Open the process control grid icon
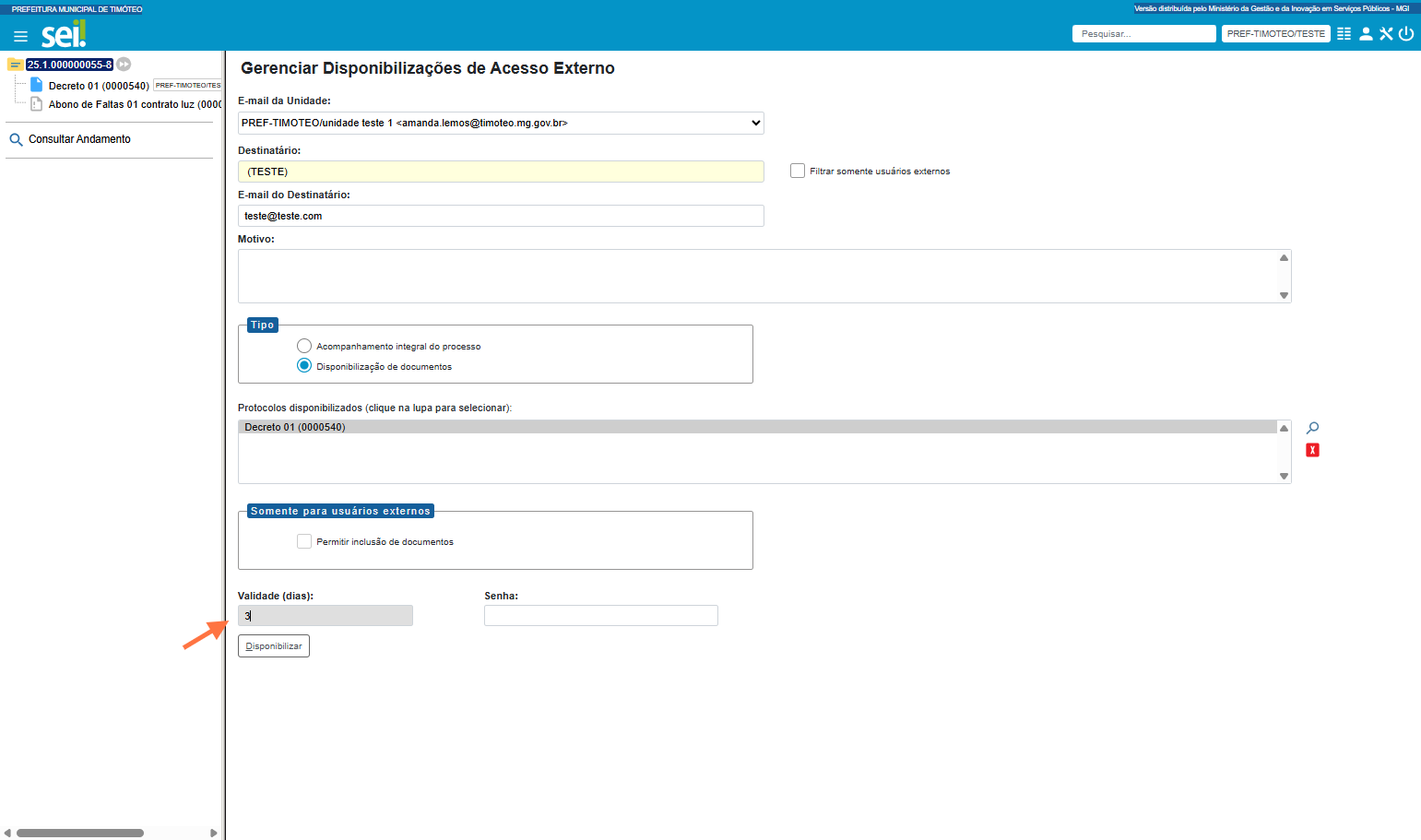The width and height of the screenshot is (1421, 840). 1344,33
